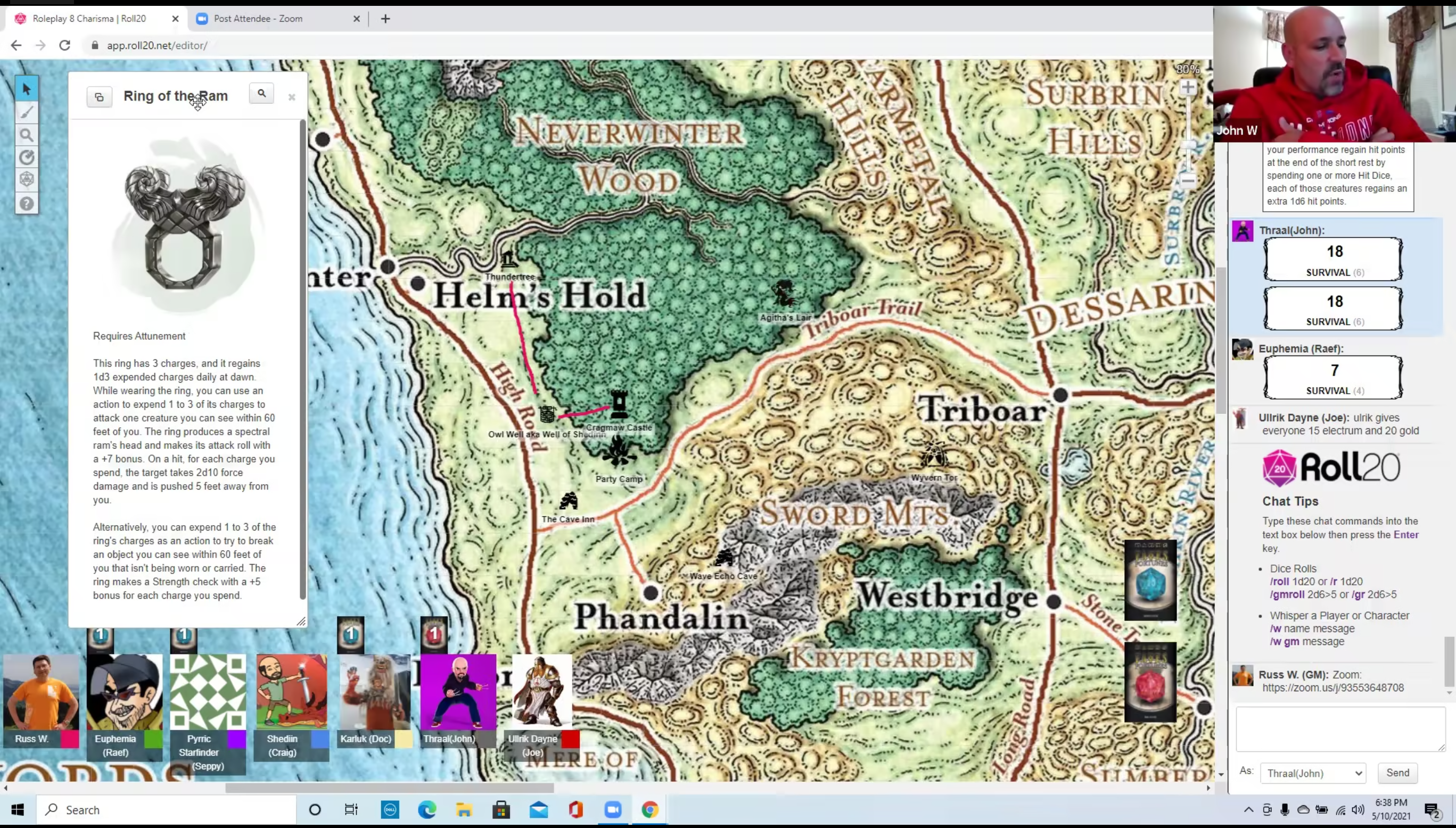
Task: Click Pyrric Starfinder player avatar
Action: [208, 692]
